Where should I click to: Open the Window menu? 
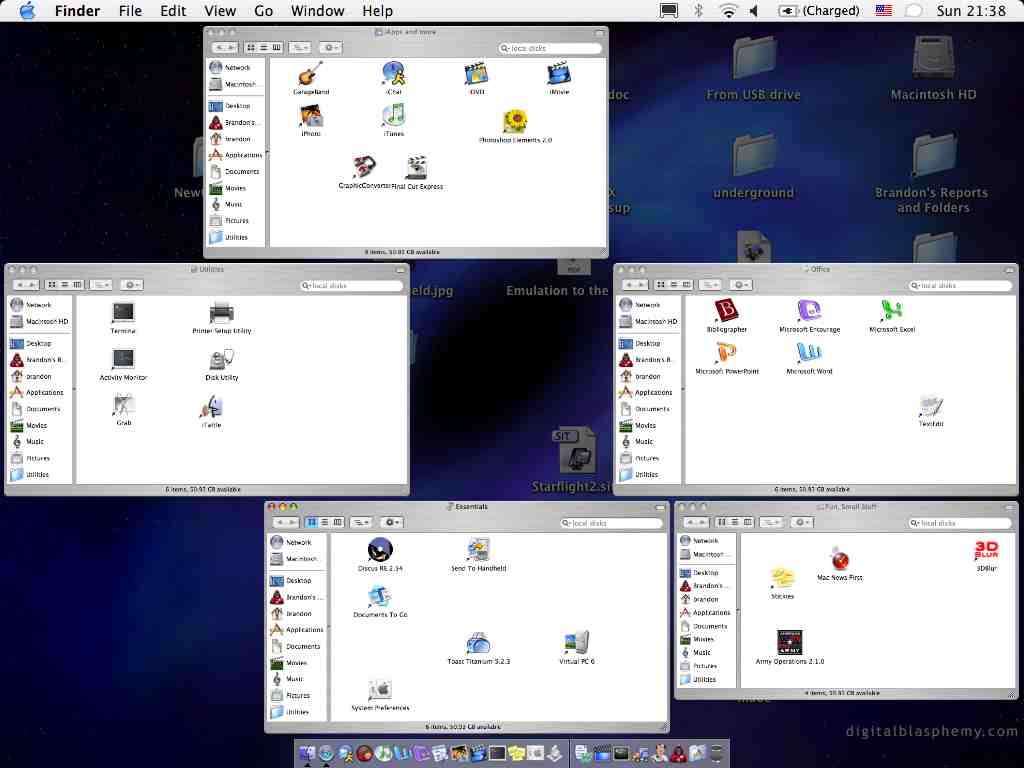pyautogui.click(x=317, y=11)
